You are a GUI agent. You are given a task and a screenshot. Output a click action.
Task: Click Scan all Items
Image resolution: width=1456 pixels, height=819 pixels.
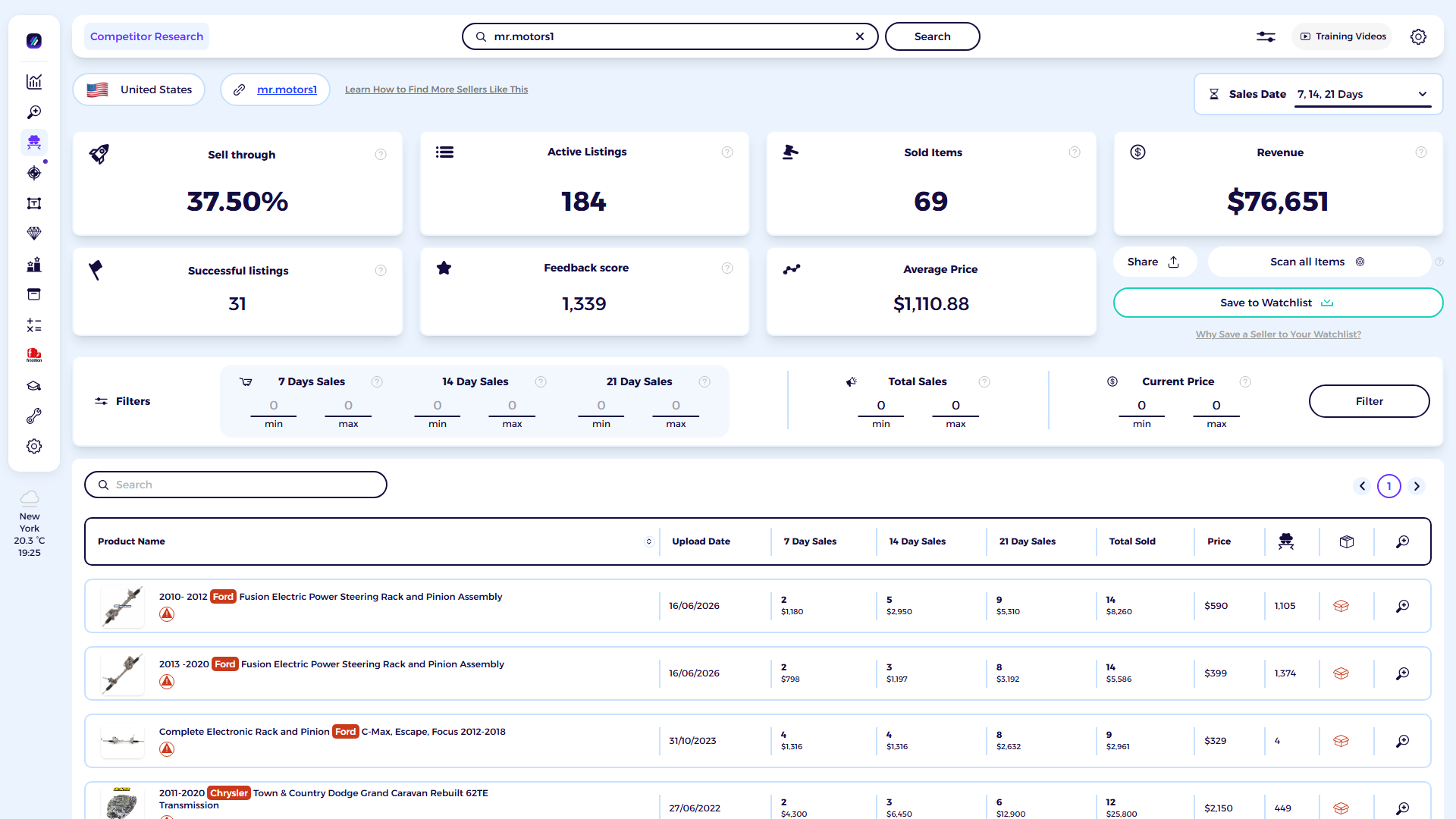(x=1318, y=262)
